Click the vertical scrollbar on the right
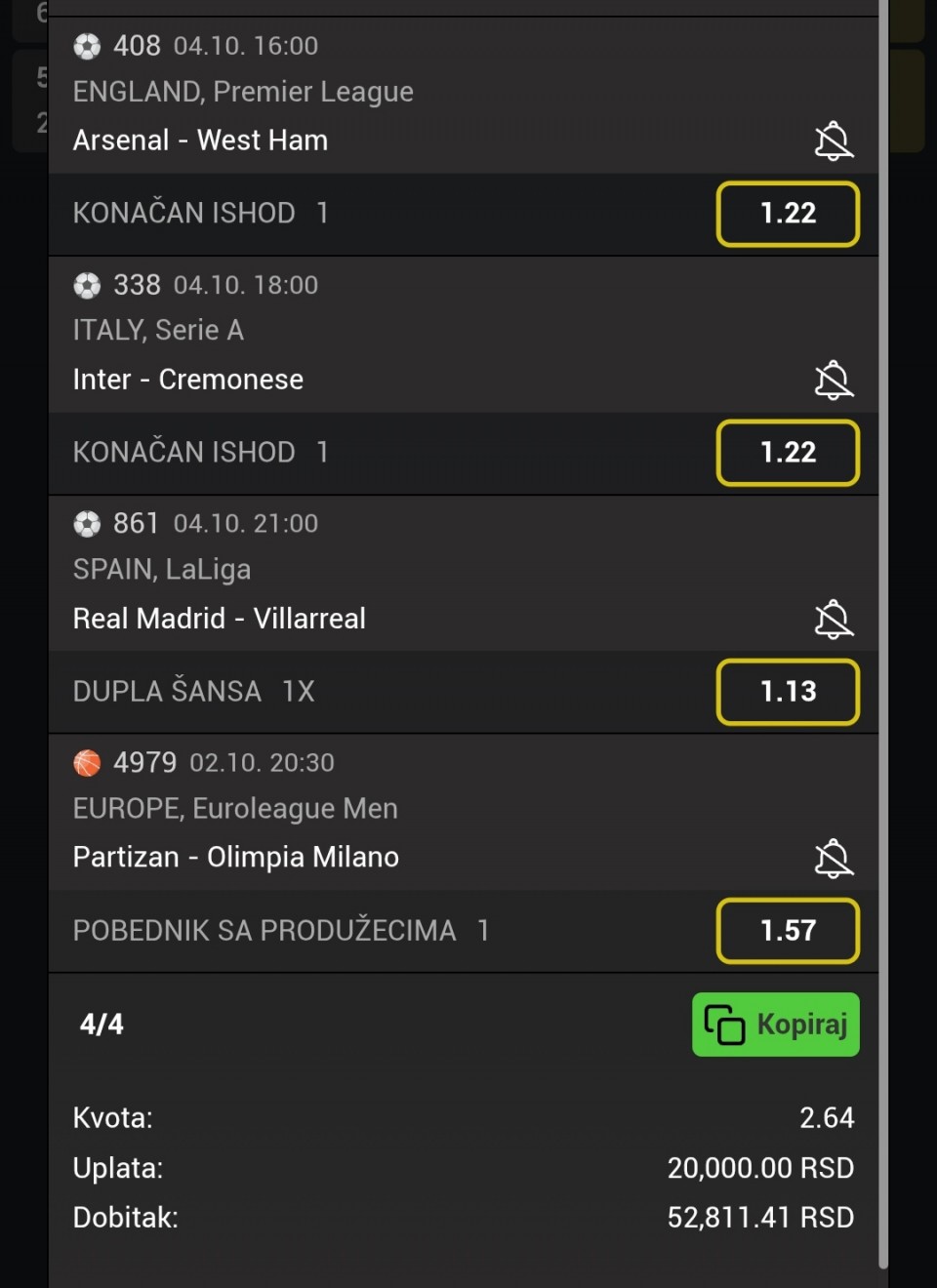Viewport: 937px width, 1288px height. (x=883, y=634)
